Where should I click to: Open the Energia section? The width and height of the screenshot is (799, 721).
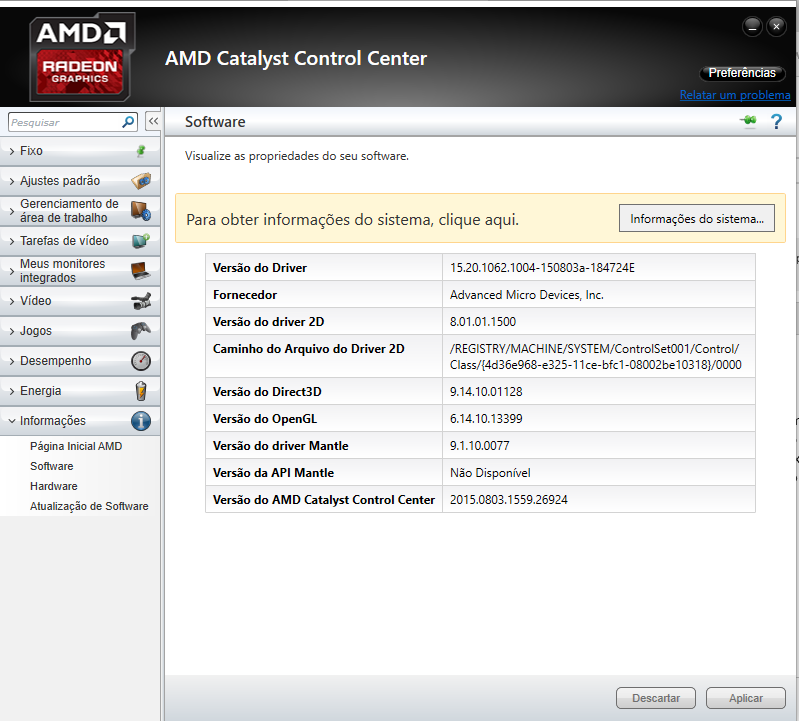point(80,391)
